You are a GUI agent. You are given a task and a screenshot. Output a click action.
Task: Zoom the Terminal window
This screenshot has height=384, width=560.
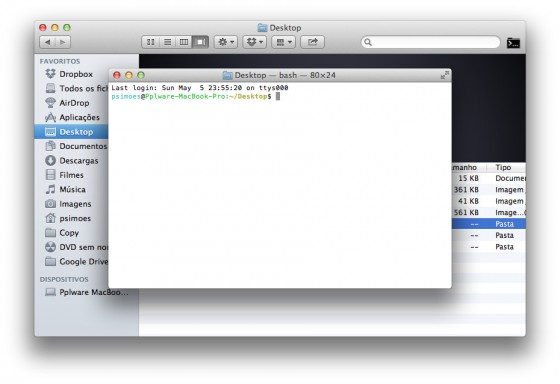[x=141, y=75]
